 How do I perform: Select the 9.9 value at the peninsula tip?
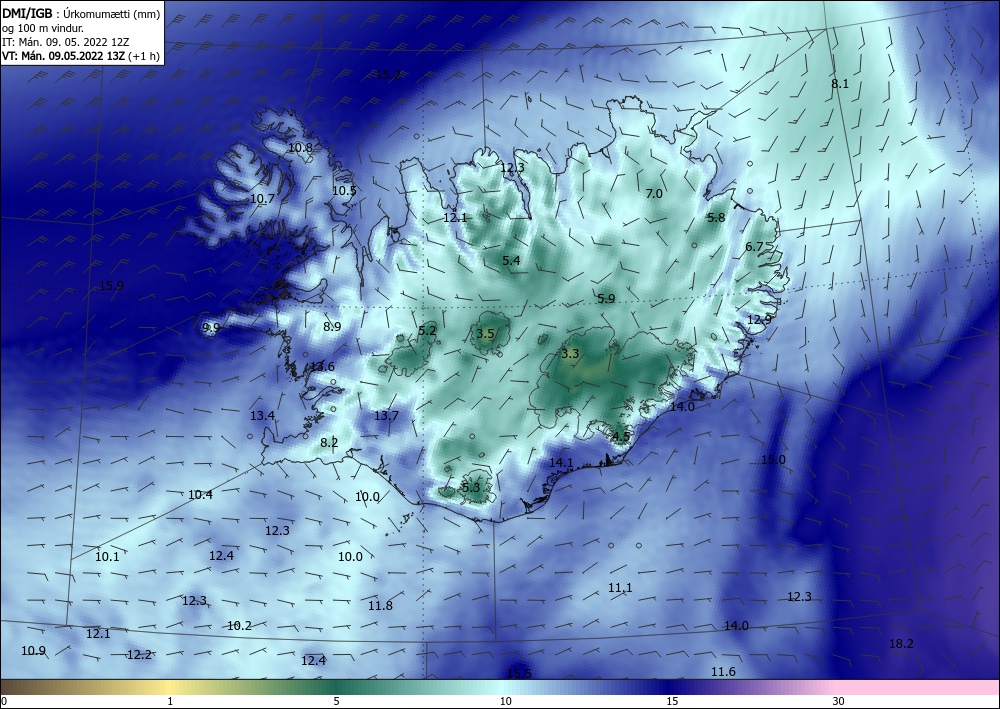[x=211, y=328]
